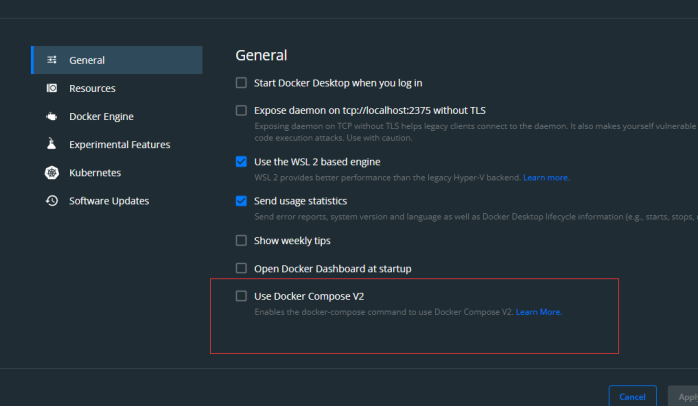
Task: Go to Experimental Features section
Action: tap(119, 144)
